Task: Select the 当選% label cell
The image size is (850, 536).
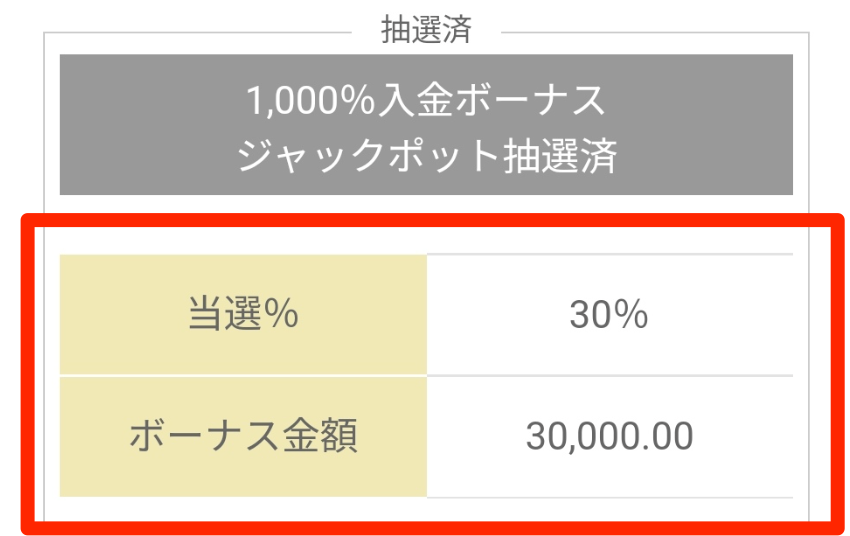Action: tap(243, 314)
